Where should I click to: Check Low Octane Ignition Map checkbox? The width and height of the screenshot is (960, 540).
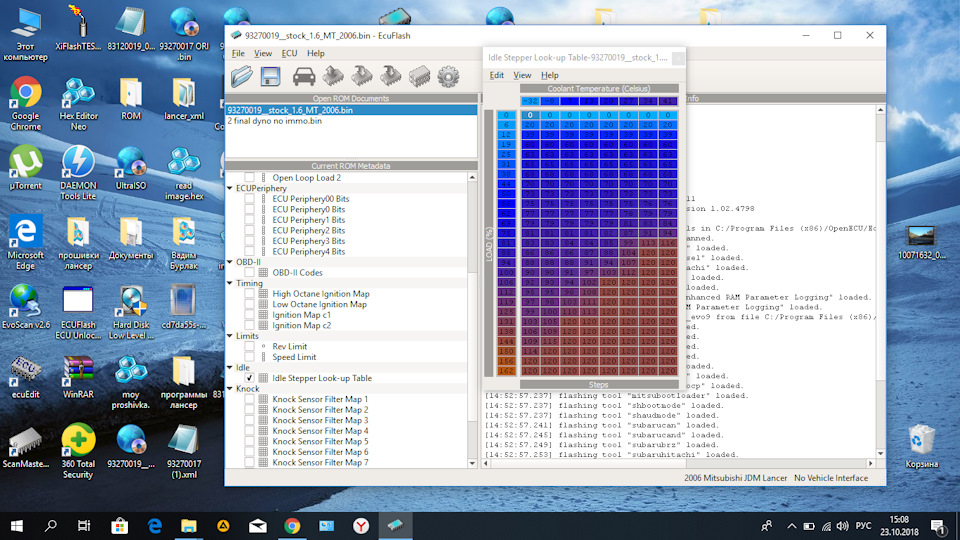[249, 304]
